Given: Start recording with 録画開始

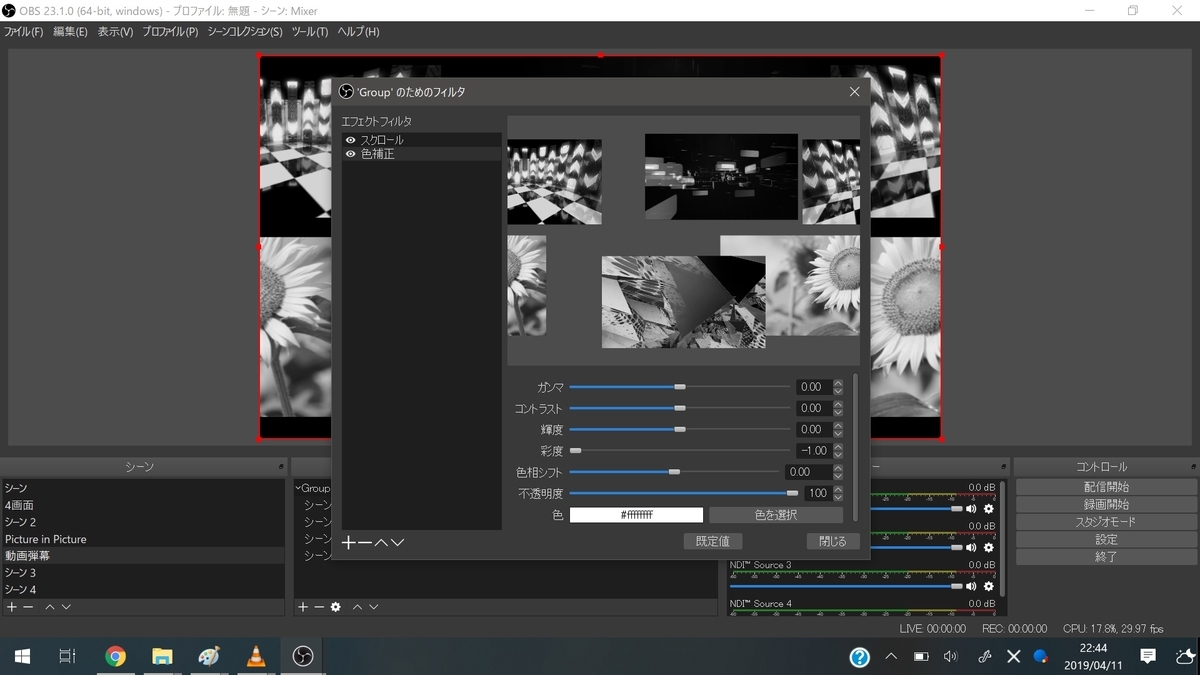Looking at the screenshot, I should point(1106,504).
